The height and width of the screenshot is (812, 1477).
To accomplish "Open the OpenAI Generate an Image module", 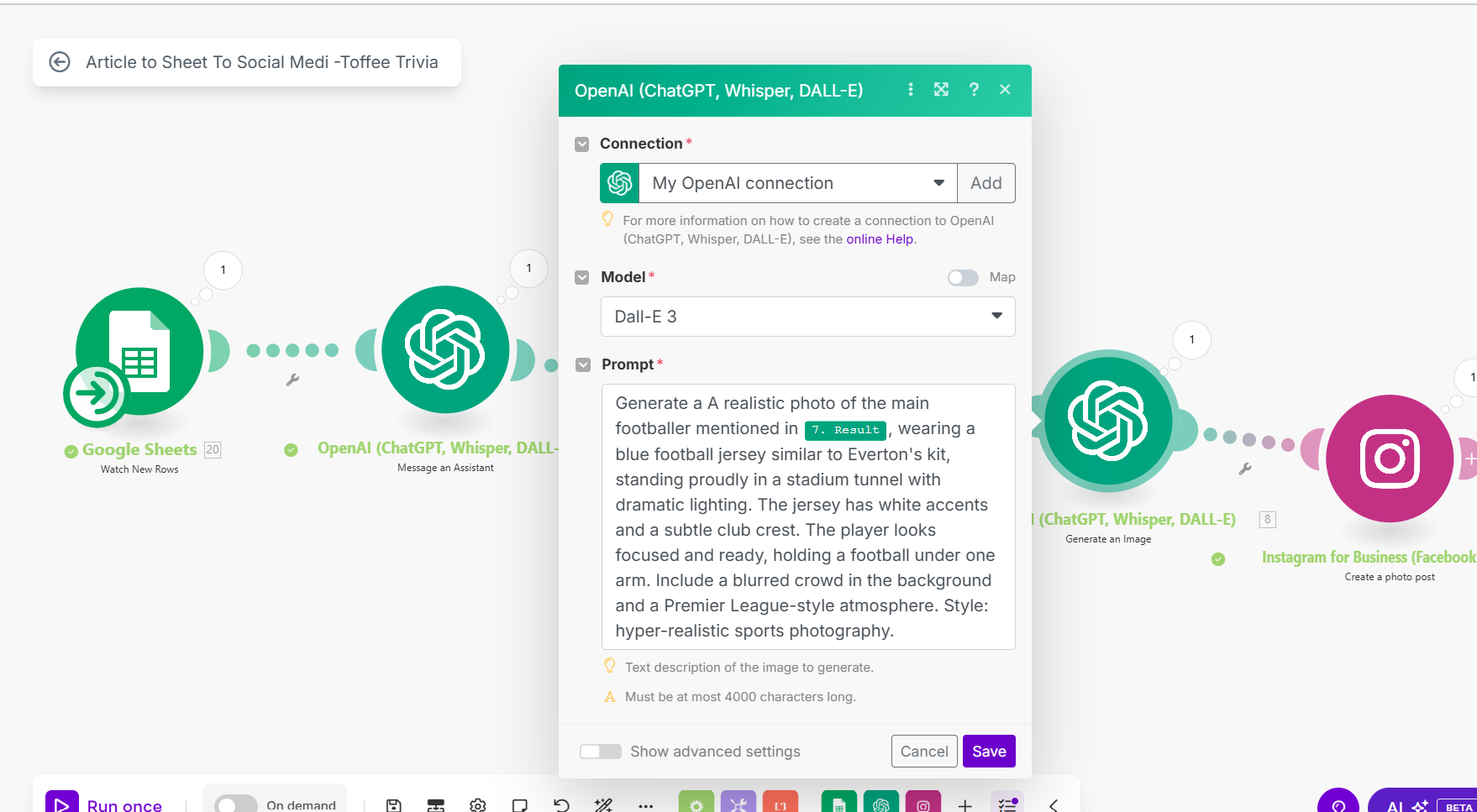I will pos(1108,421).
